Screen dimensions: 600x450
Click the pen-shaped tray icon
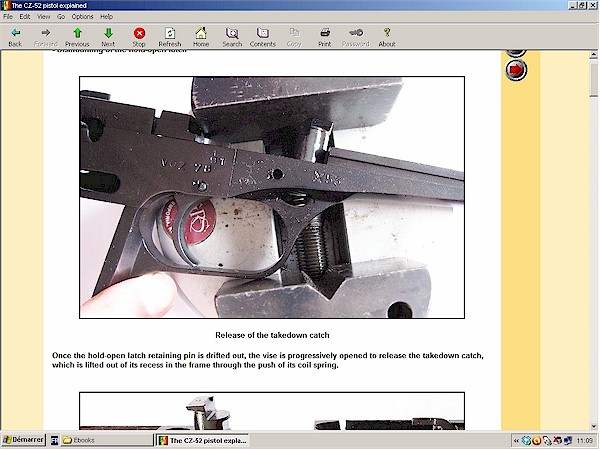547,441
